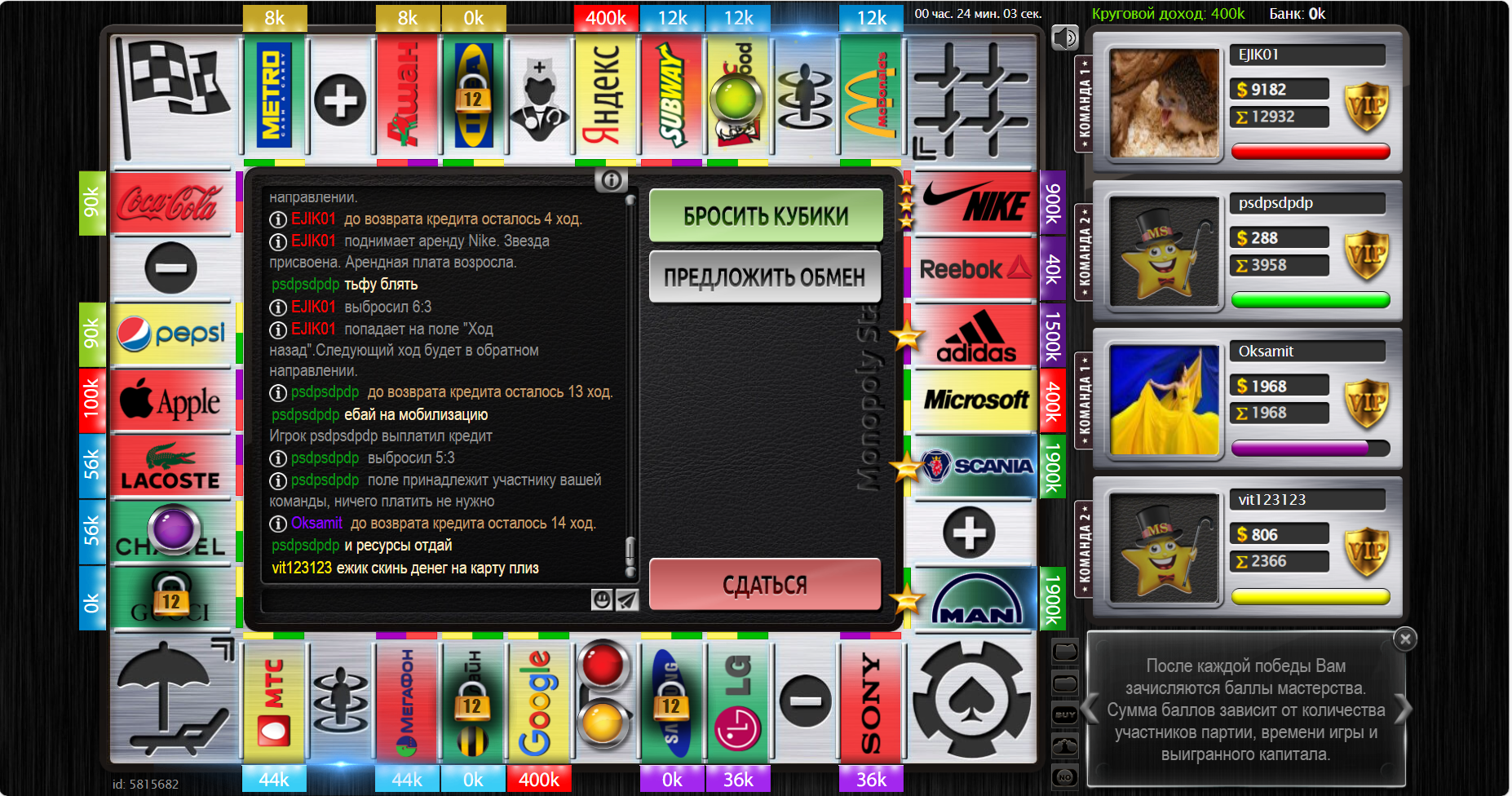Screen dimensions: 1512x796
Task: Click the checkered flag Start corner cell
Action: (174, 98)
